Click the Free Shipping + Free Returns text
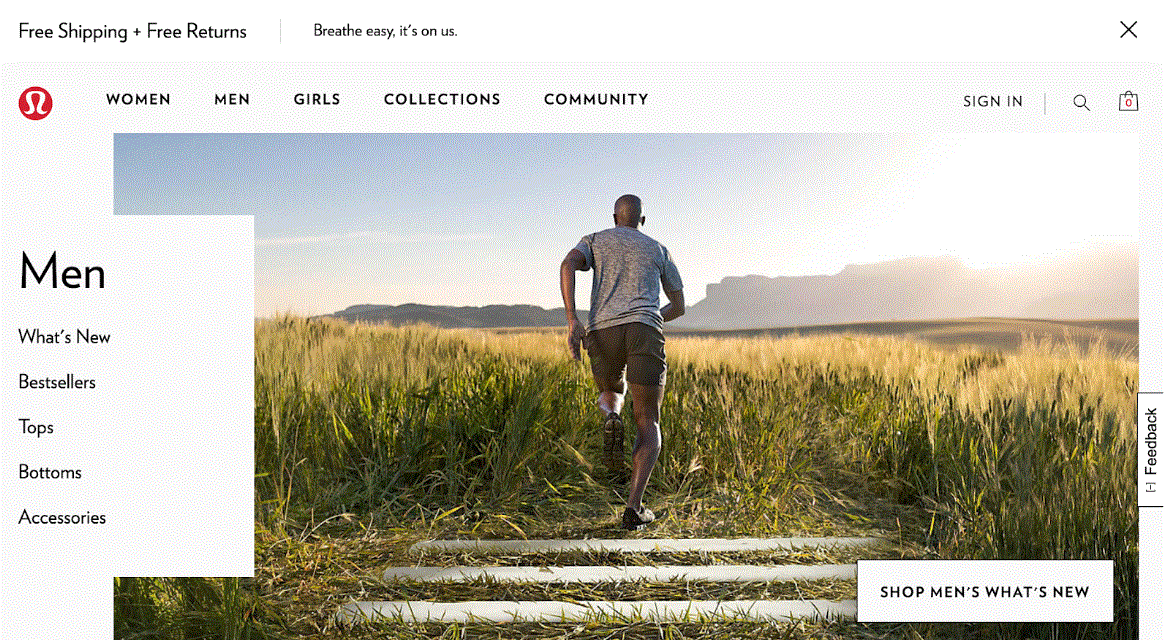 click(x=132, y=31)
